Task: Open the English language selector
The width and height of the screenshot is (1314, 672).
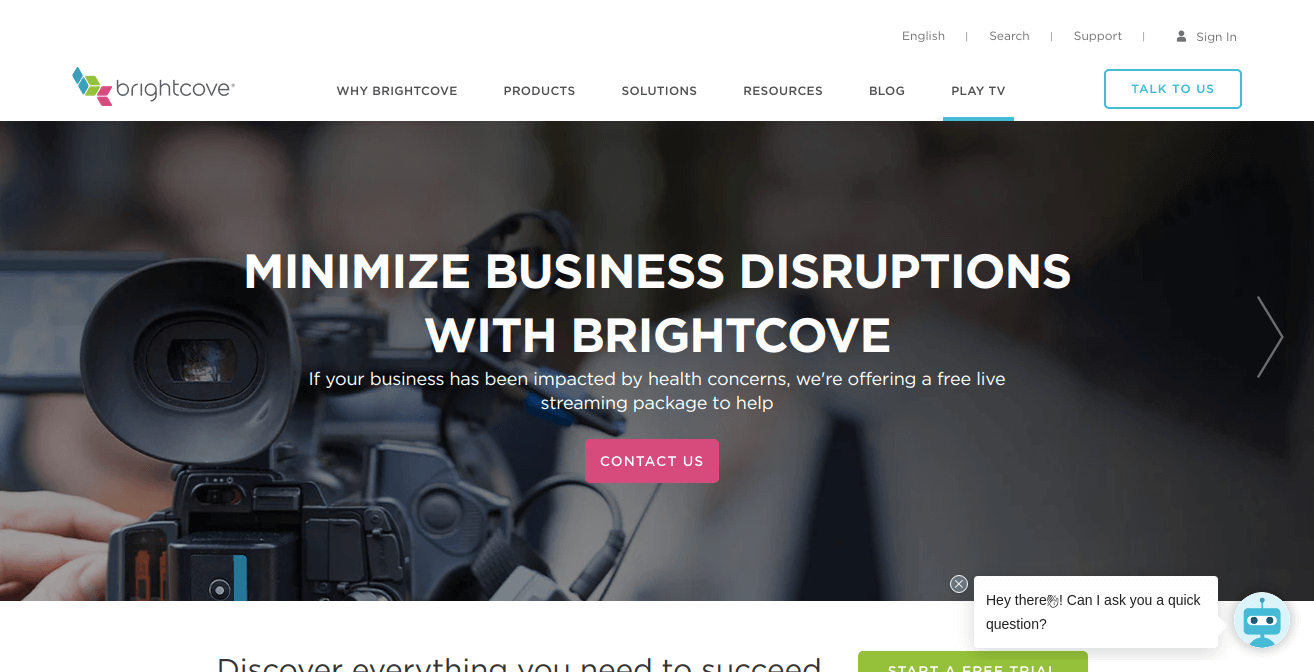Action: click(x=923, y=36)
